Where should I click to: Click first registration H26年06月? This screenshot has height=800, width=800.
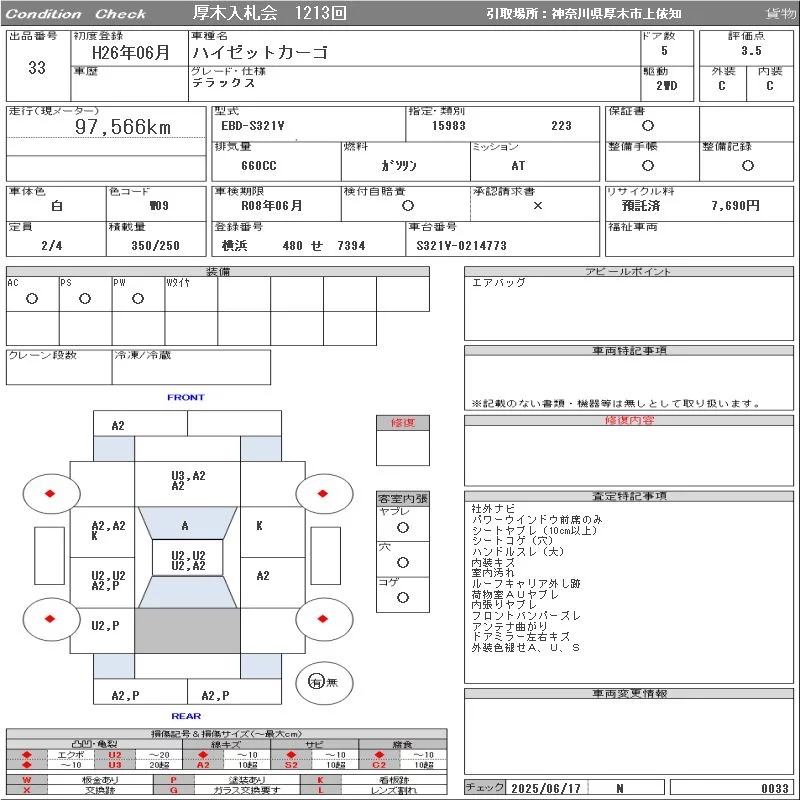(x=130, y=52)
